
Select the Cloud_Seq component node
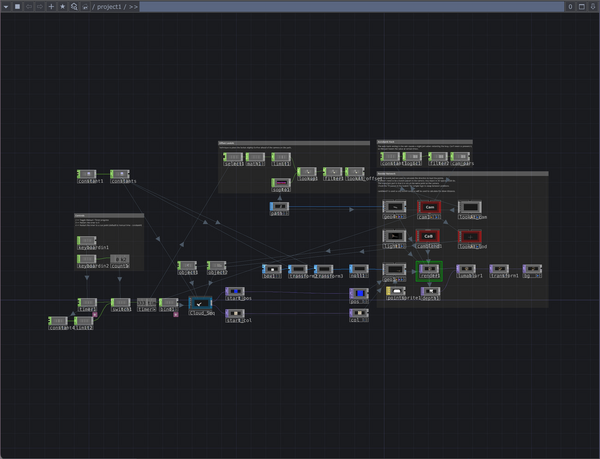click(200, 303)
